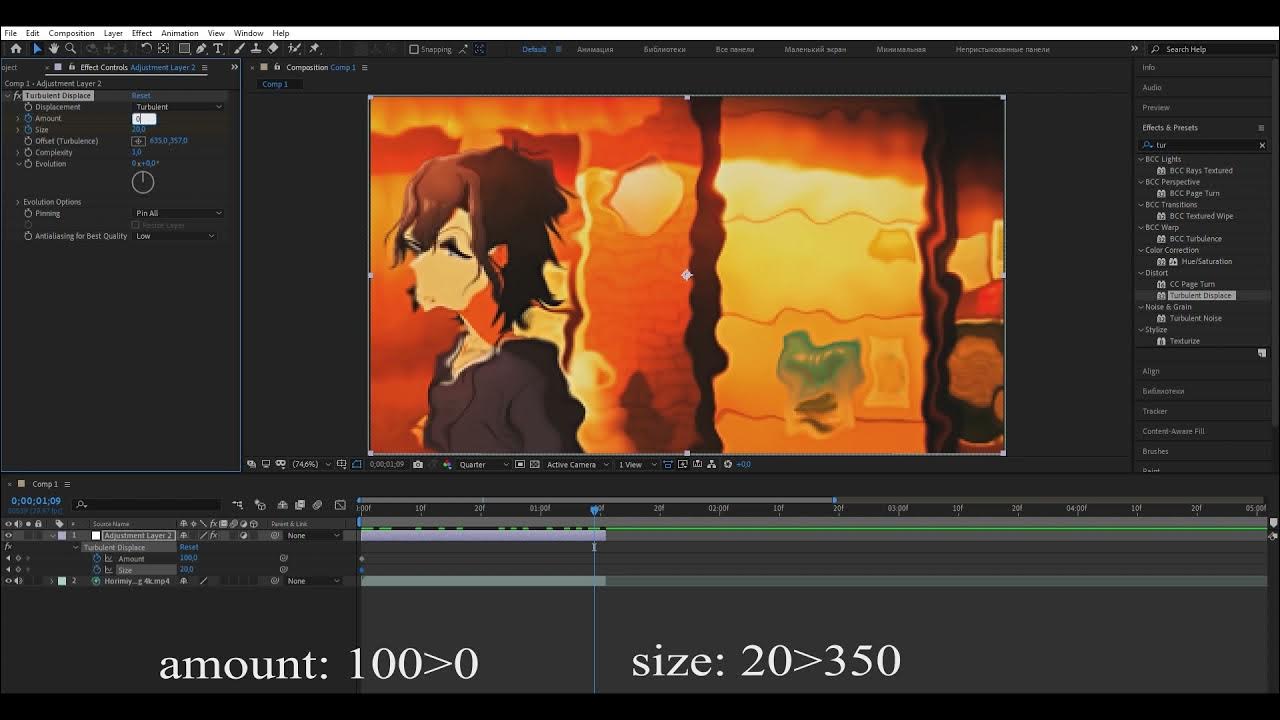The image size is (1280, 720).
Task: Click the 0;00;01;09 timecode in timeline
Action: 36,500
